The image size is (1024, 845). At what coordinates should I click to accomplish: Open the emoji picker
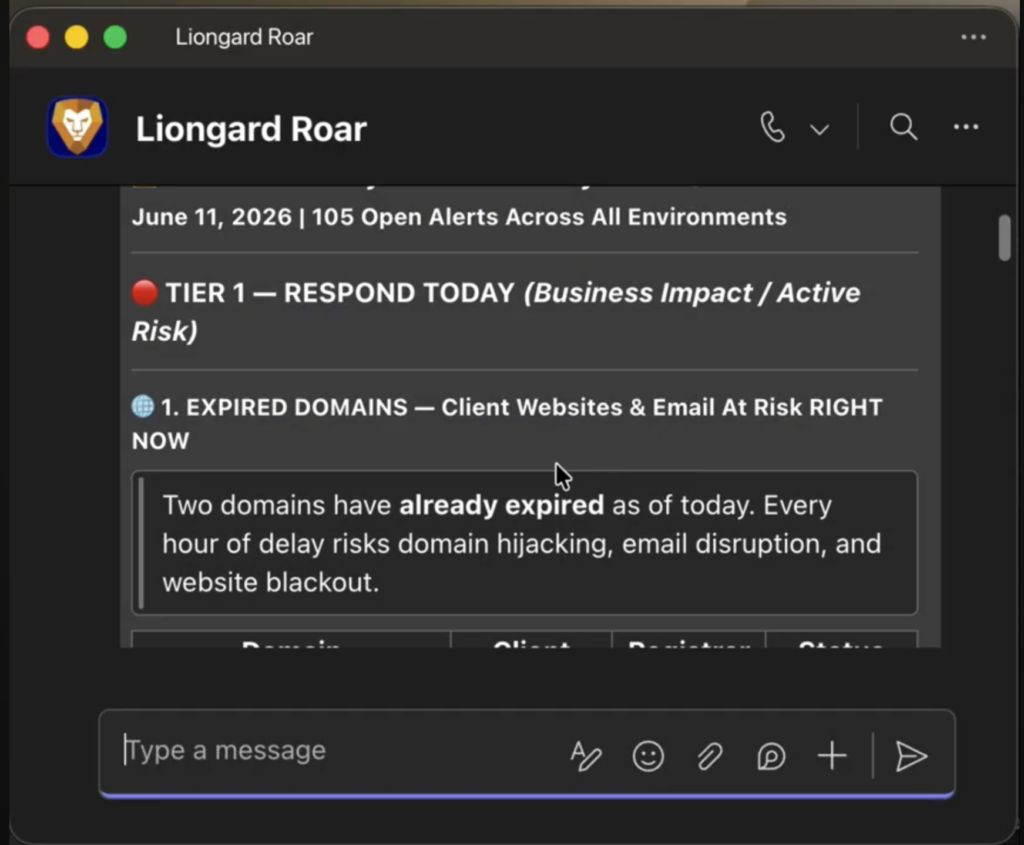pyautogui.click(x=648, y=756)
